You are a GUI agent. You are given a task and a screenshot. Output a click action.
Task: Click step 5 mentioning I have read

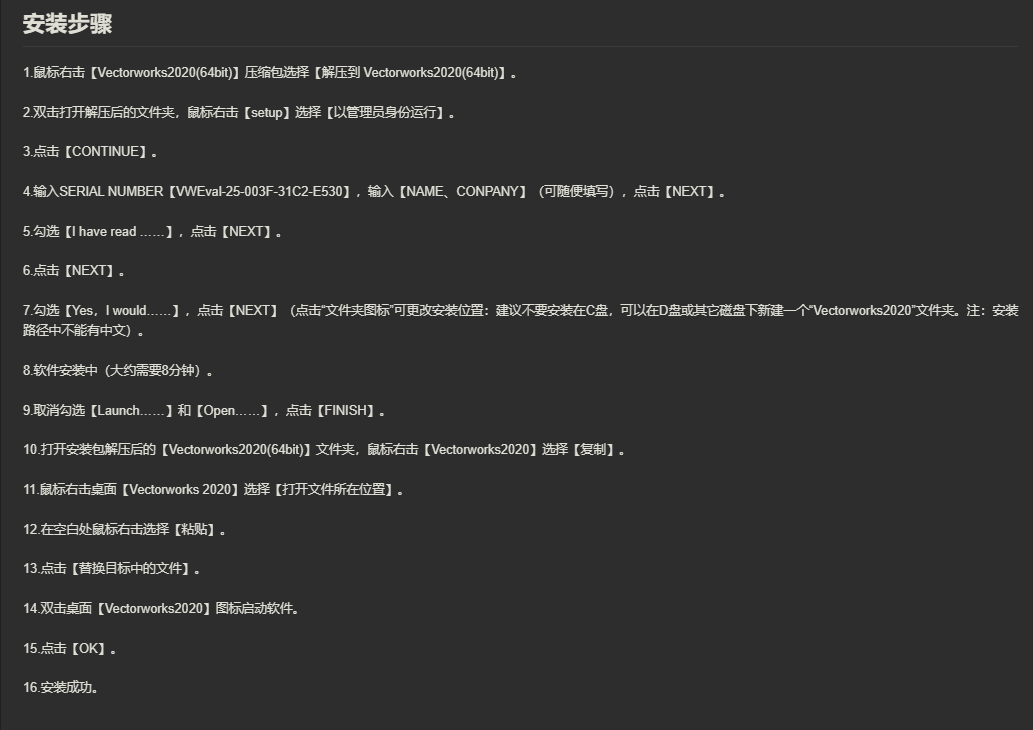tap(152, 231)
